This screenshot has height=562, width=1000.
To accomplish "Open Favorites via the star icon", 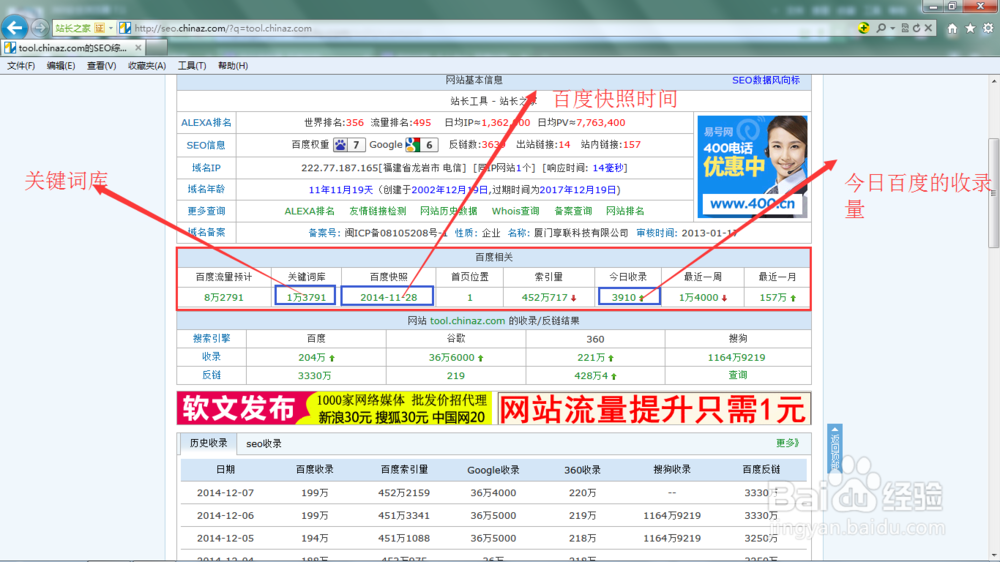I will click(970, 28).
